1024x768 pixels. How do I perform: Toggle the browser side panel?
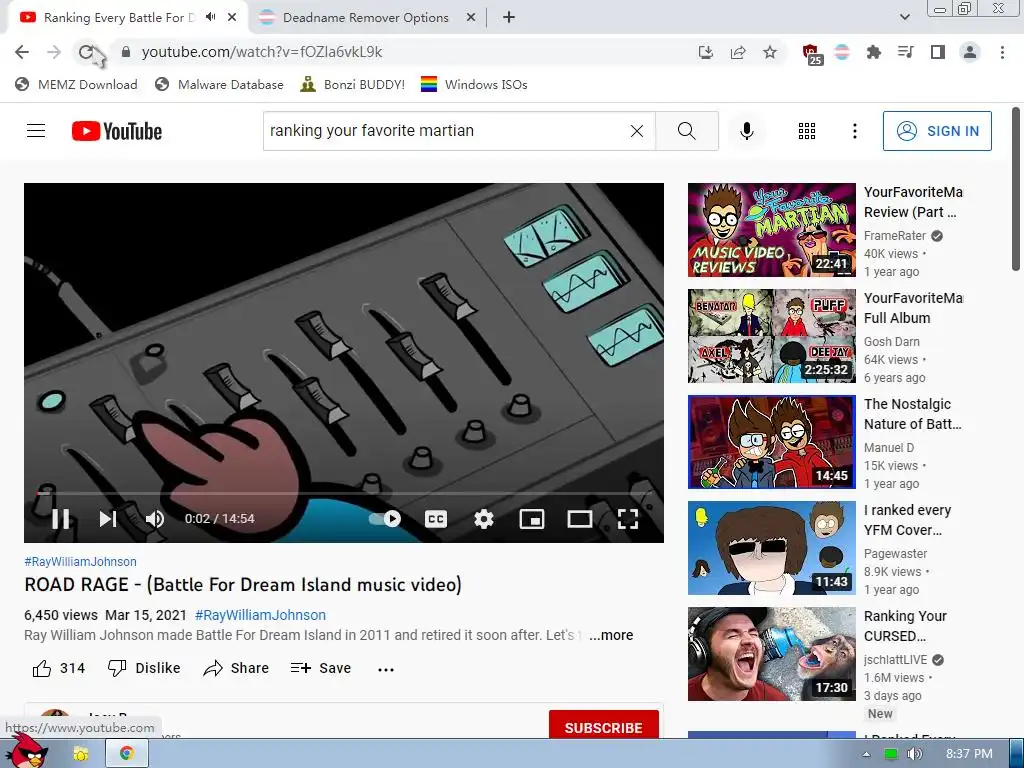click(x=938, y=52)
